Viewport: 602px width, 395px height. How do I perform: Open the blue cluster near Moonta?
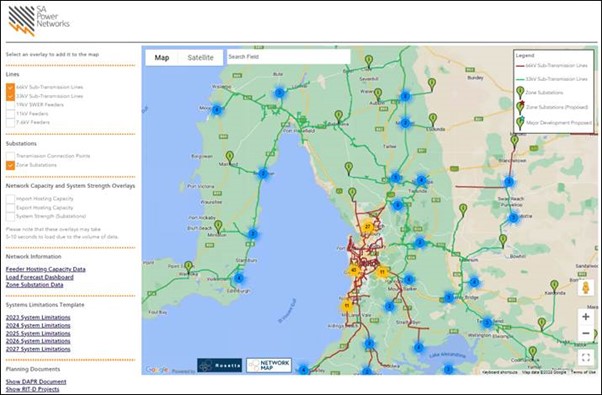(217, 110)
